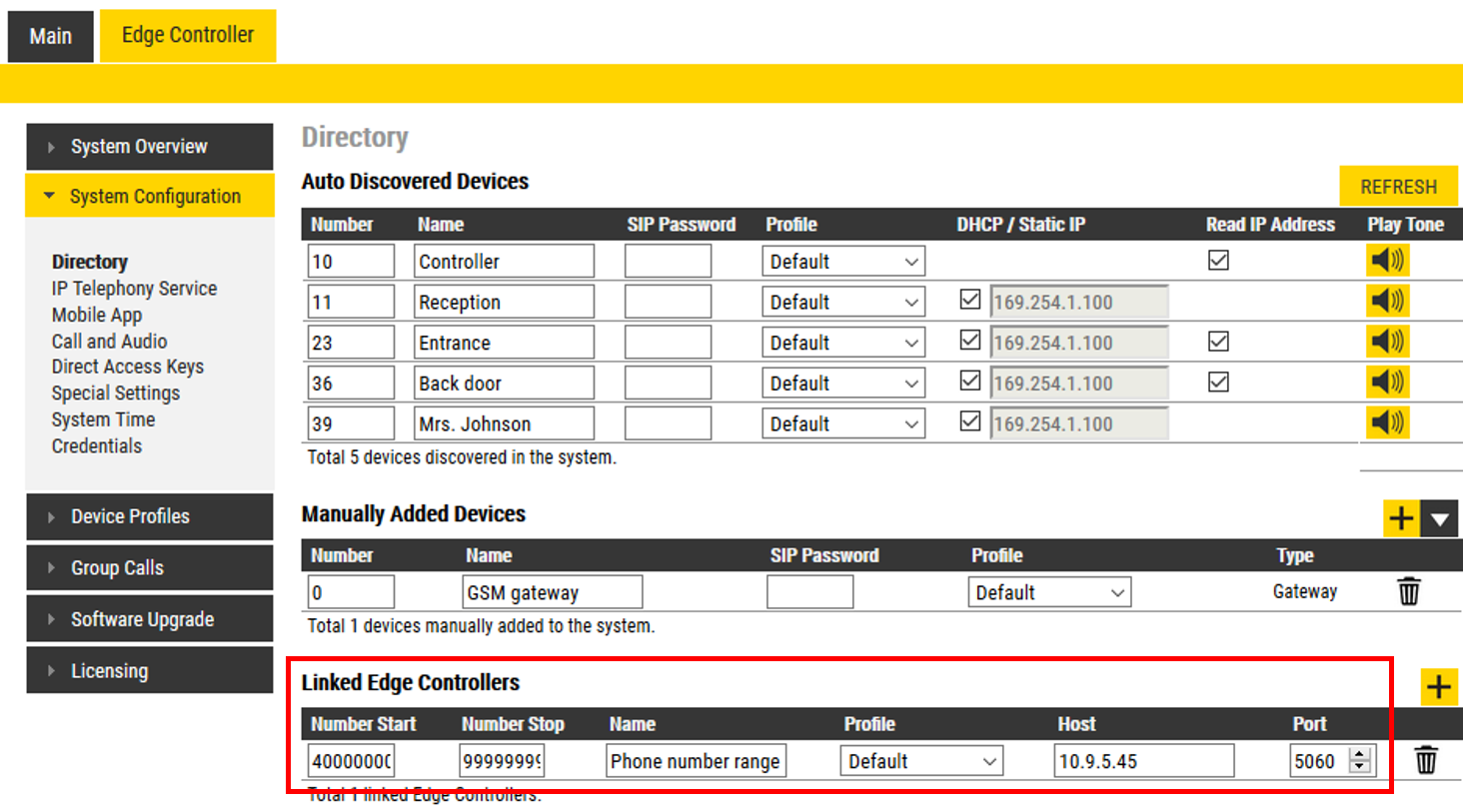Image resolution: width=1463 pixels, height=812 pixels.
Task: Play tone for Controller device
Action: coord(1387,261)
